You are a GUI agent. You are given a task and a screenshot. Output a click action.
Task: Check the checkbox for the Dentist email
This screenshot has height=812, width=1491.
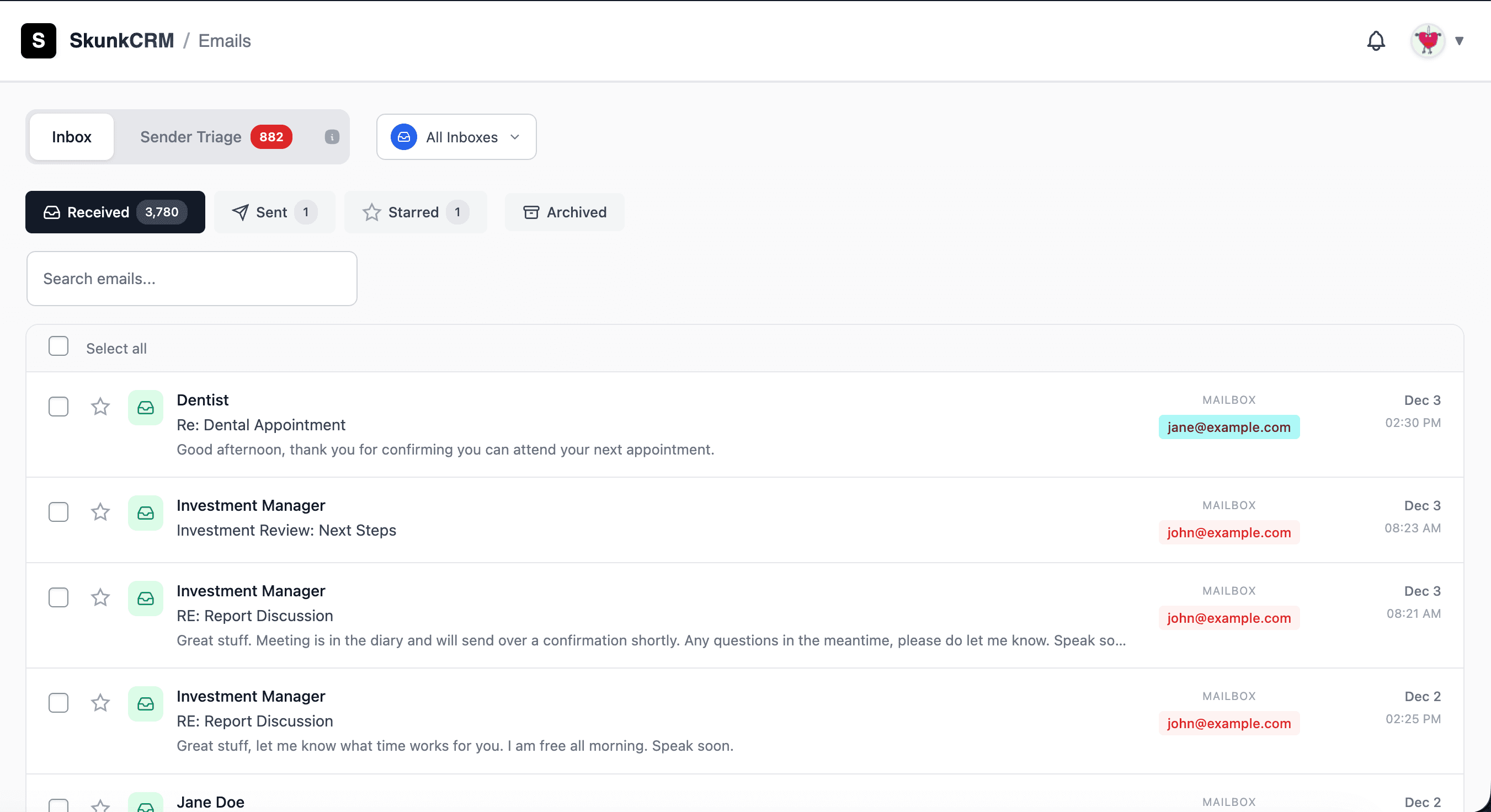pyautogui.click(x=58, y=407)
